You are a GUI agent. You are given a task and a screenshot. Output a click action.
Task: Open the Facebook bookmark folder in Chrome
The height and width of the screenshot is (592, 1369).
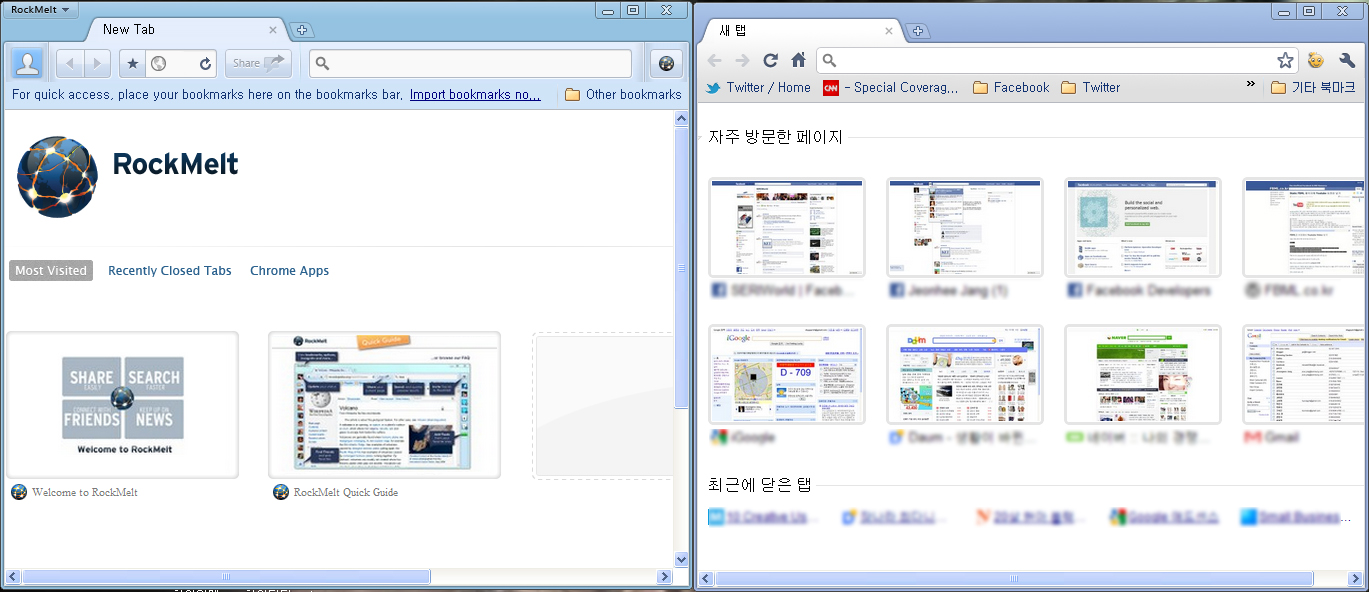click(x=1010, y=87)
